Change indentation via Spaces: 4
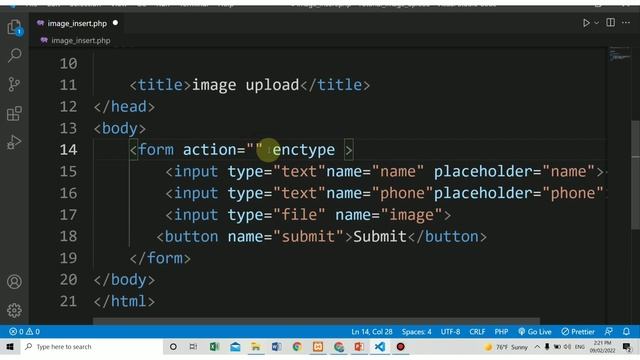This screenshot has height=360, width=640. tap(416, 332)
